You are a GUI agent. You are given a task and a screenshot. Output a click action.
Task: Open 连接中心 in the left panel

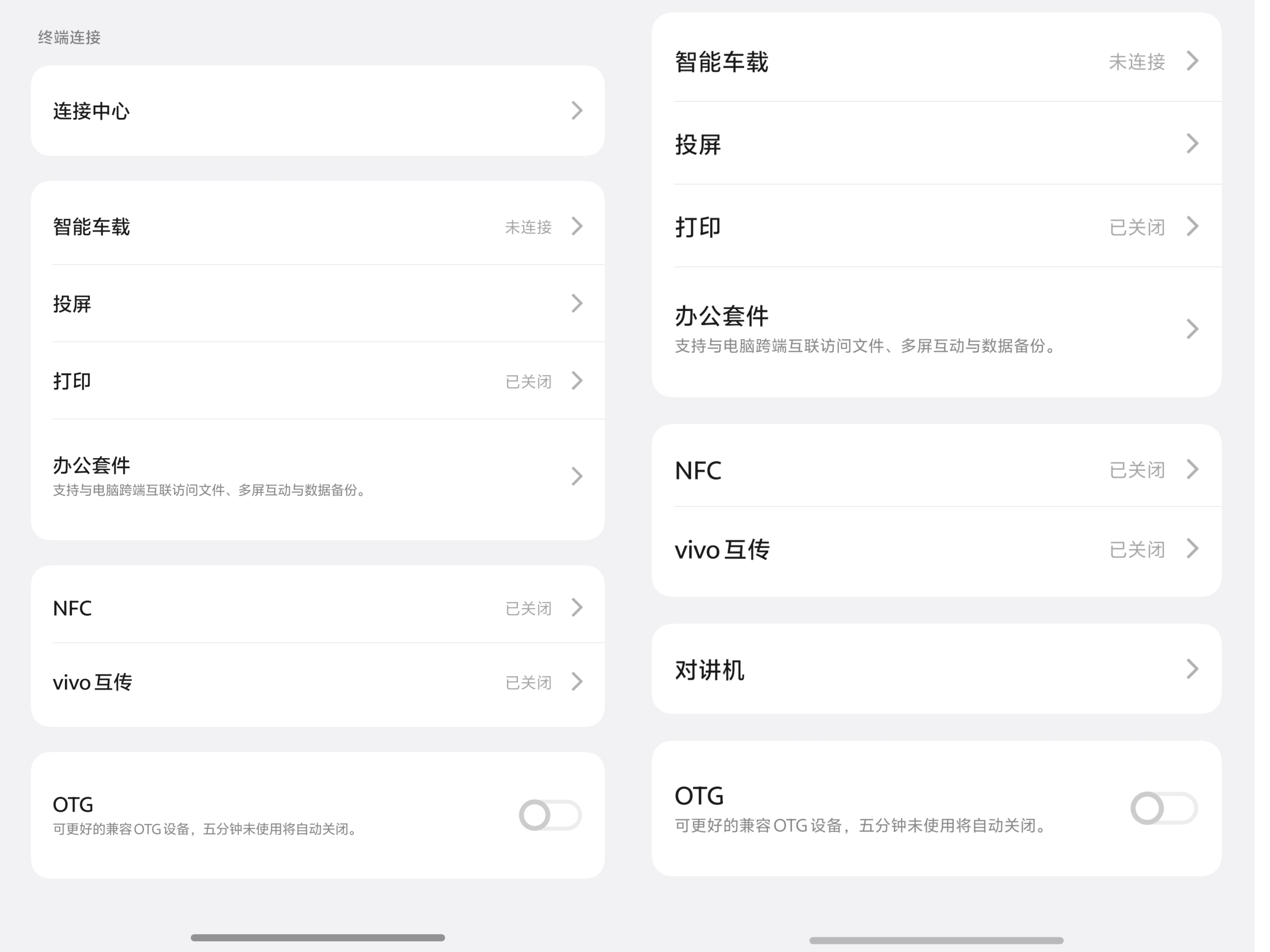point(317,110)
